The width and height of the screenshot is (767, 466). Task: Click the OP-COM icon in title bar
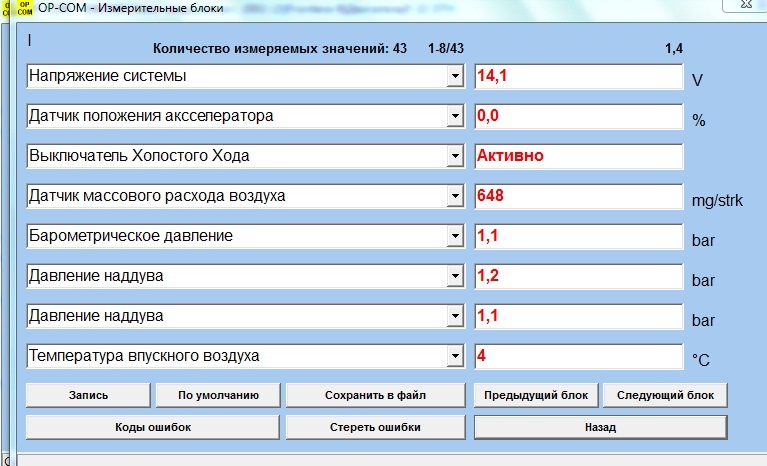(x=24, y=8)
